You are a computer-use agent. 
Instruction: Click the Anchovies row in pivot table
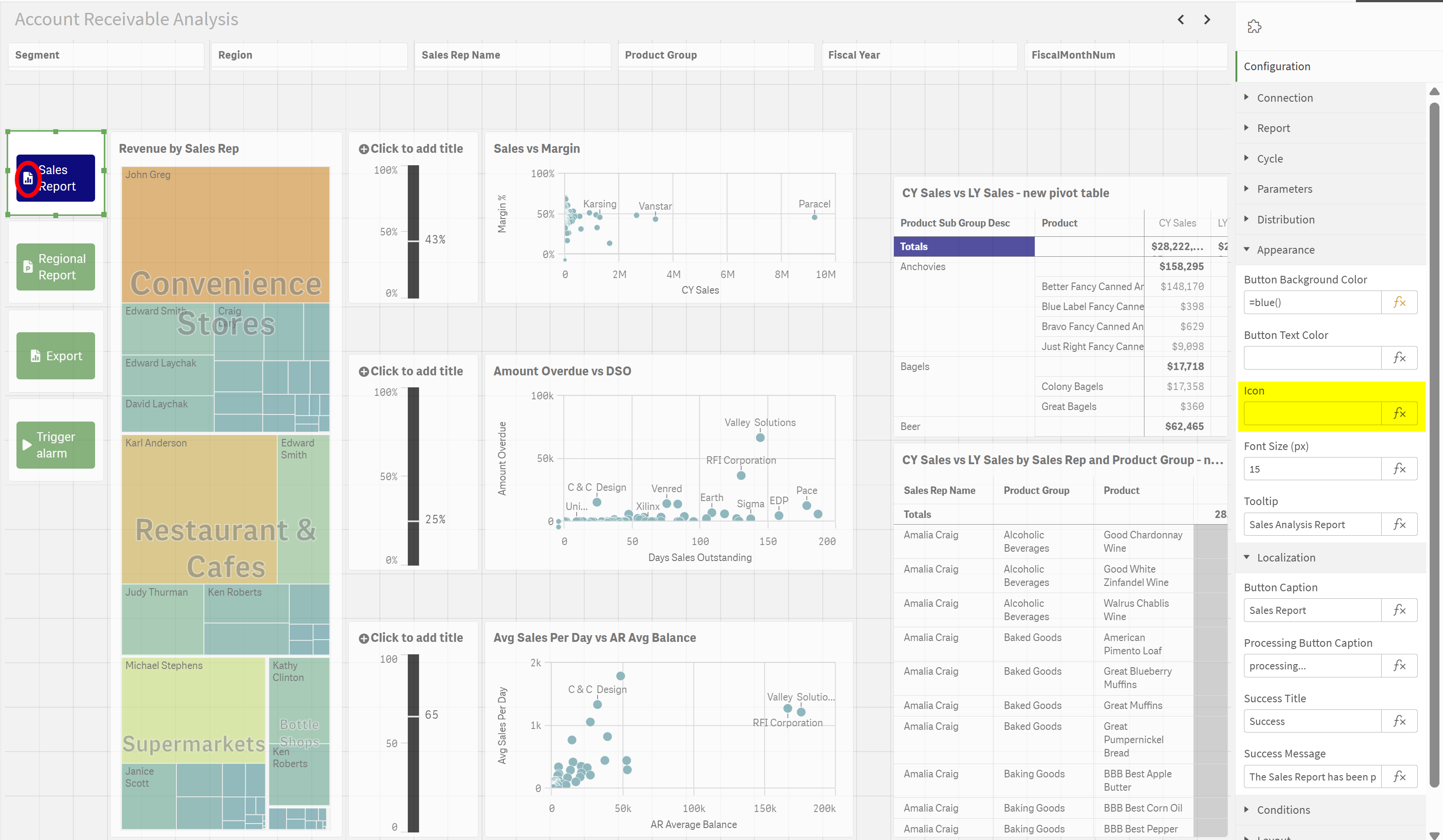click(1060, 267)
